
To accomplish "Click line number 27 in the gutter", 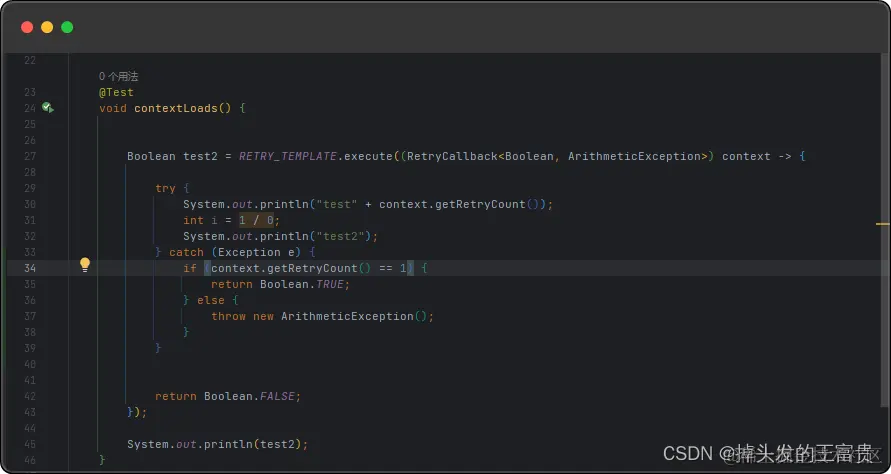I will (x=30, y=156).
